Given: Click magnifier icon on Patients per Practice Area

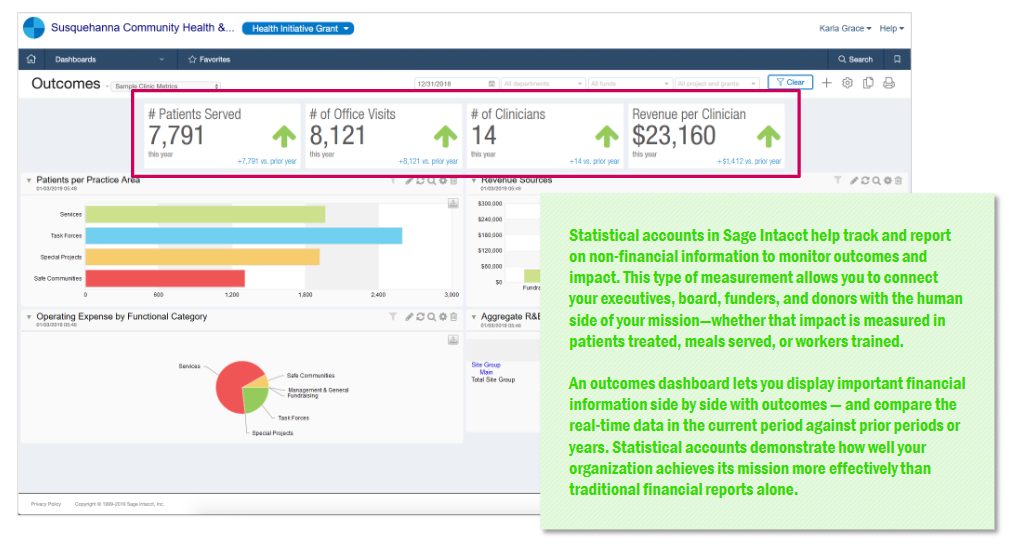Looking at the screenshot, I should click(x=431, y=181).
